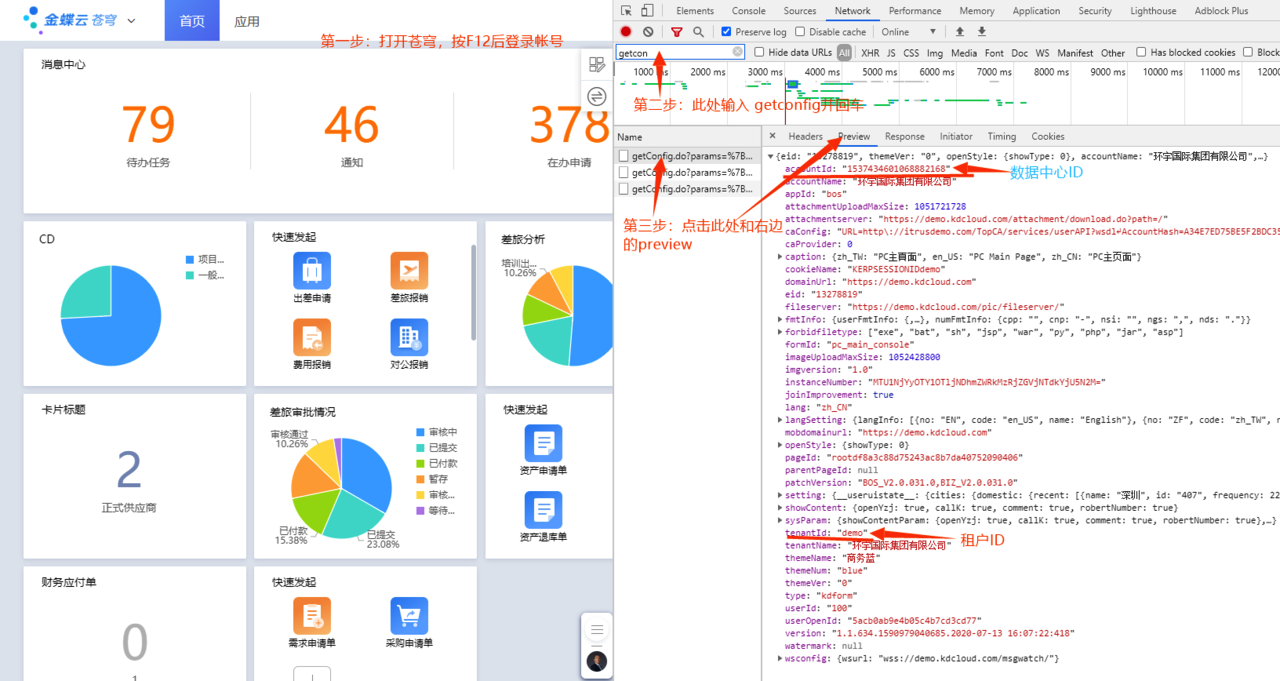
Task: Click the 出差申请 business trip icon
Action: pos(312,271)
